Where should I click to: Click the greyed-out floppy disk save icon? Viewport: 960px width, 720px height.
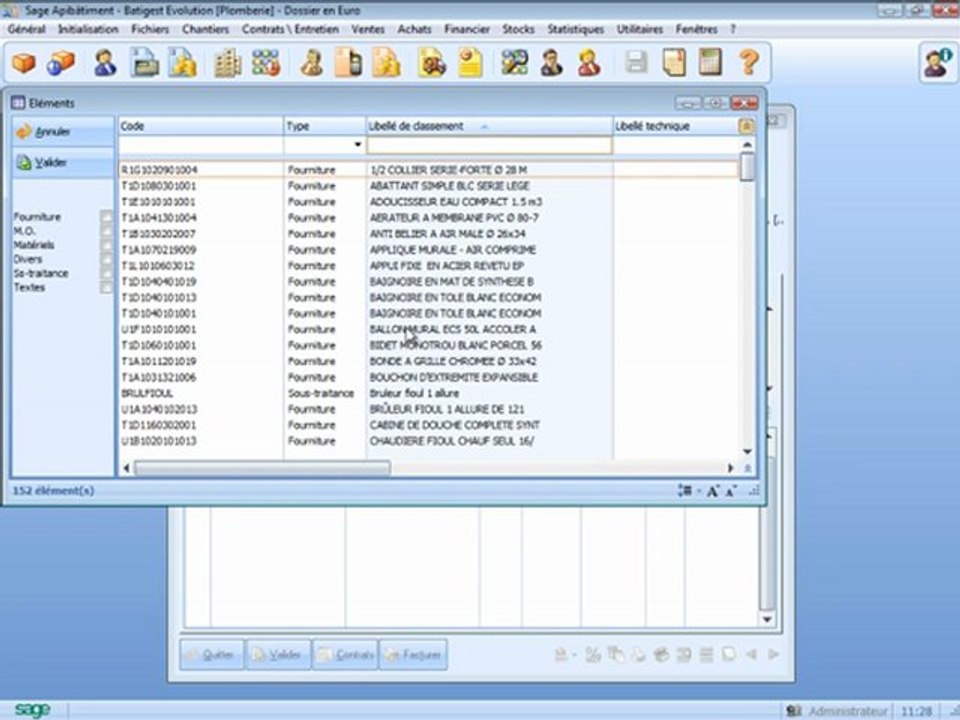click(x=636, y=62)
